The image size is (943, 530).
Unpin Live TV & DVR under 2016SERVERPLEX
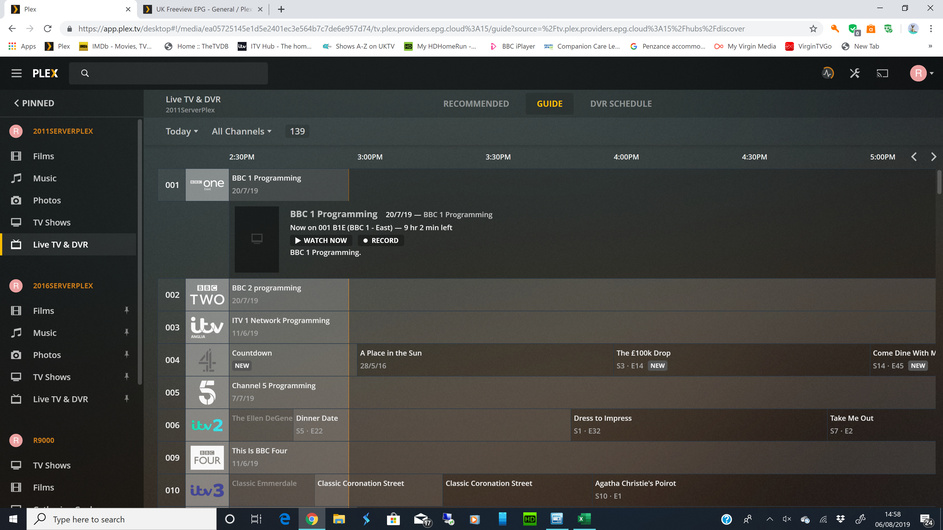coord(126,399)
